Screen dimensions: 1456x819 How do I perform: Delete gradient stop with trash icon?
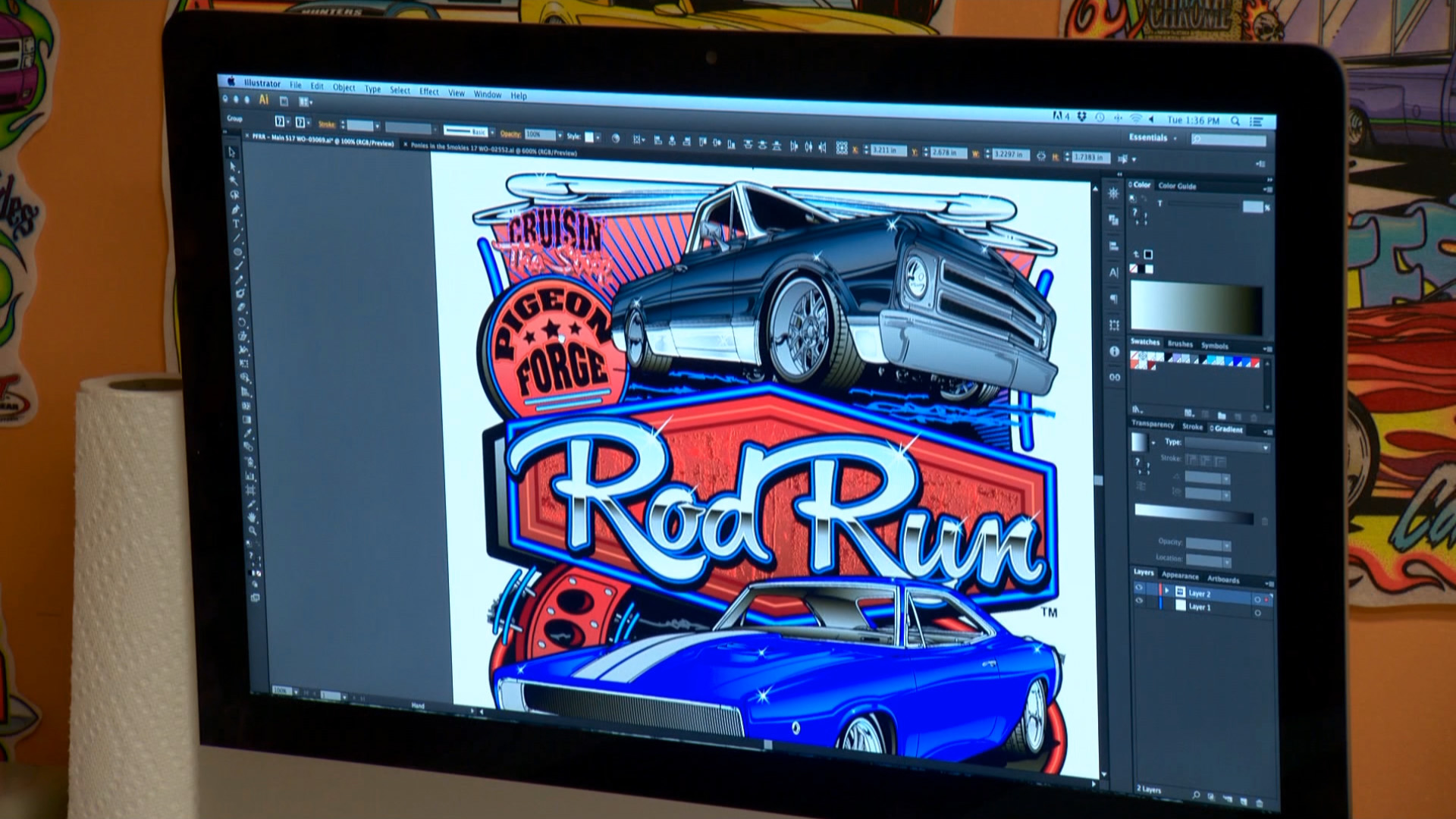coord(1264,522)
